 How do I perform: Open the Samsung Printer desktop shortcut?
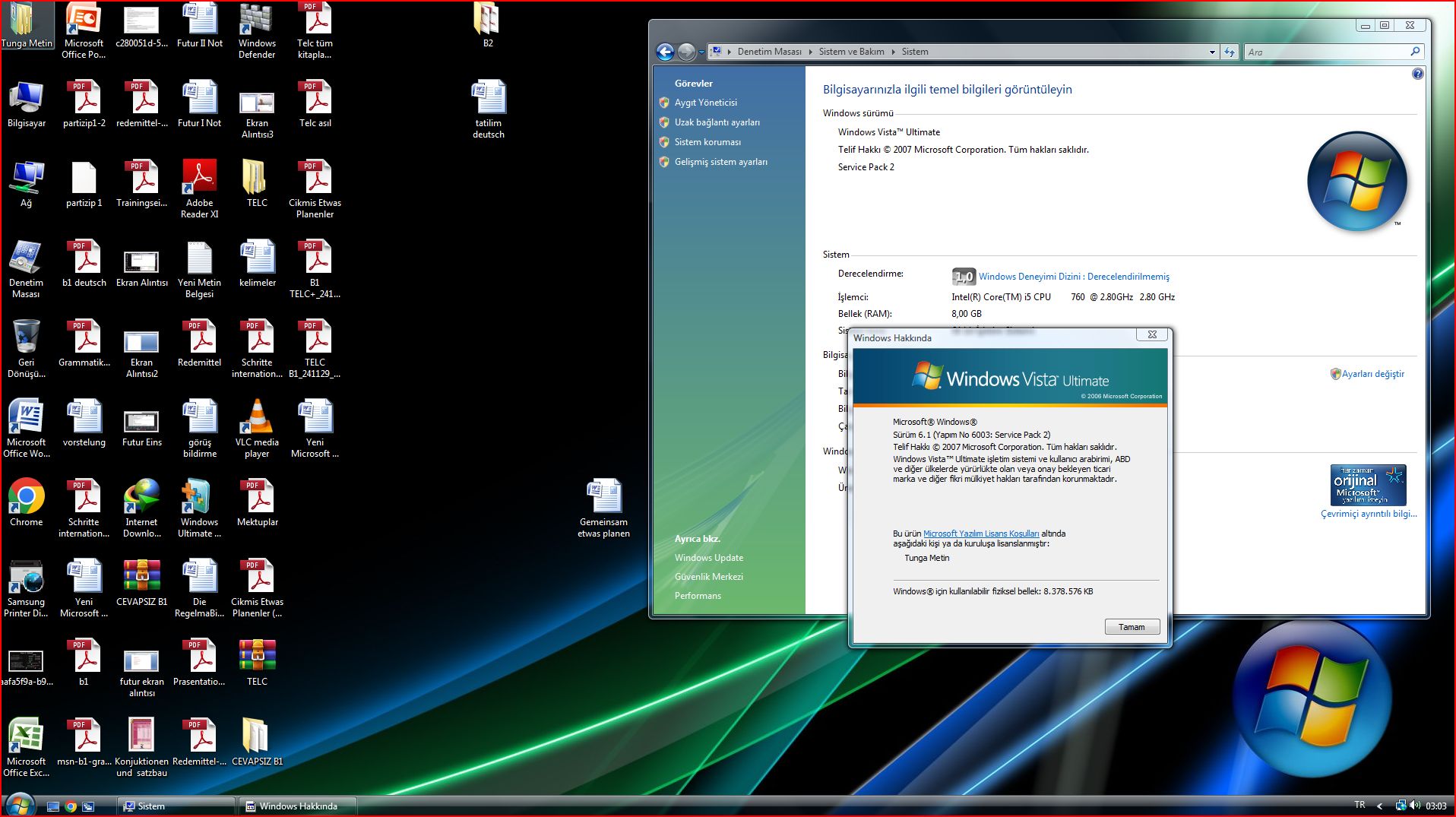point(27,588)
